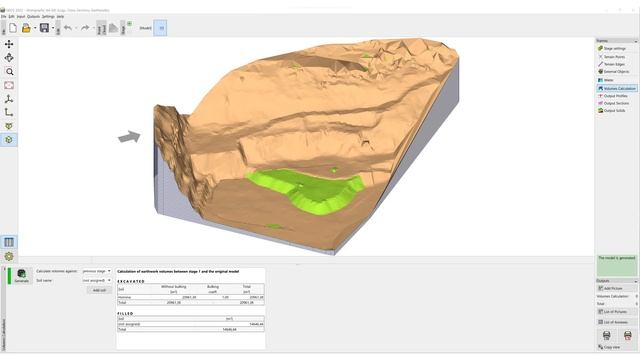Click the left printer icon
The image size is (640, 360).
point(607,336)
